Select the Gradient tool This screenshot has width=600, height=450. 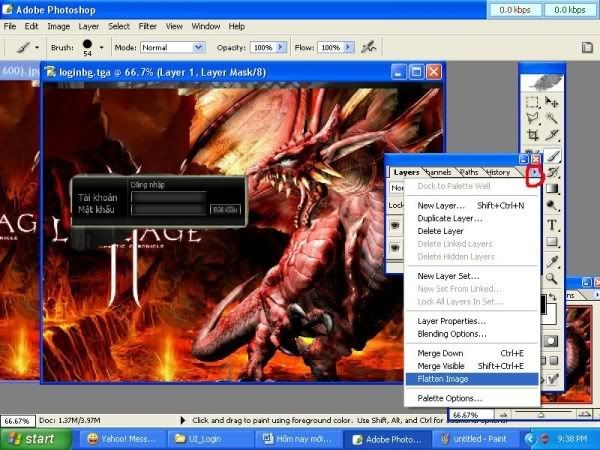pyautogui.click(x=552, y=189)
